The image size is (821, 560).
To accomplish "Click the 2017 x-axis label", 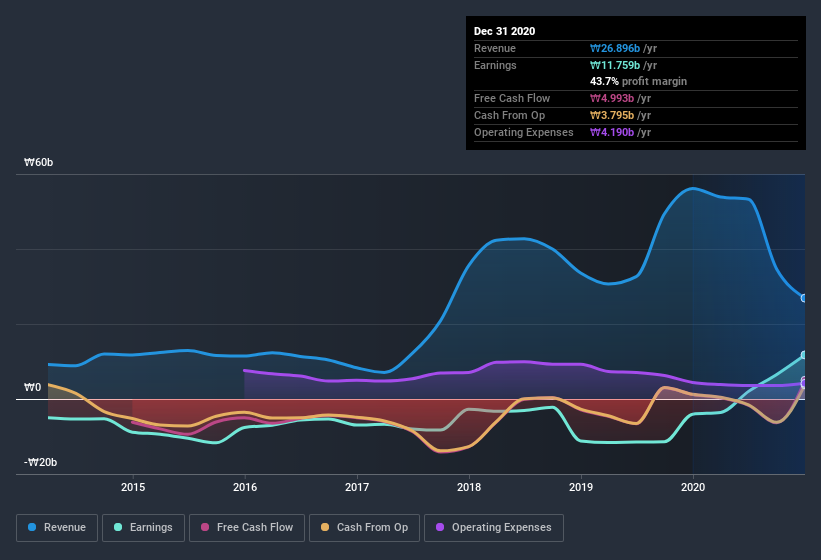I will tap(357, 487).
